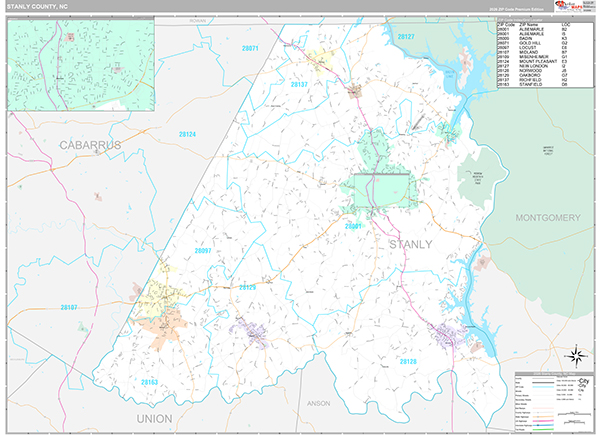The image size is (600, 435).
Task: Click the '2024 ZIP Code Premium Edition' header text
Action: click(516, 9)
